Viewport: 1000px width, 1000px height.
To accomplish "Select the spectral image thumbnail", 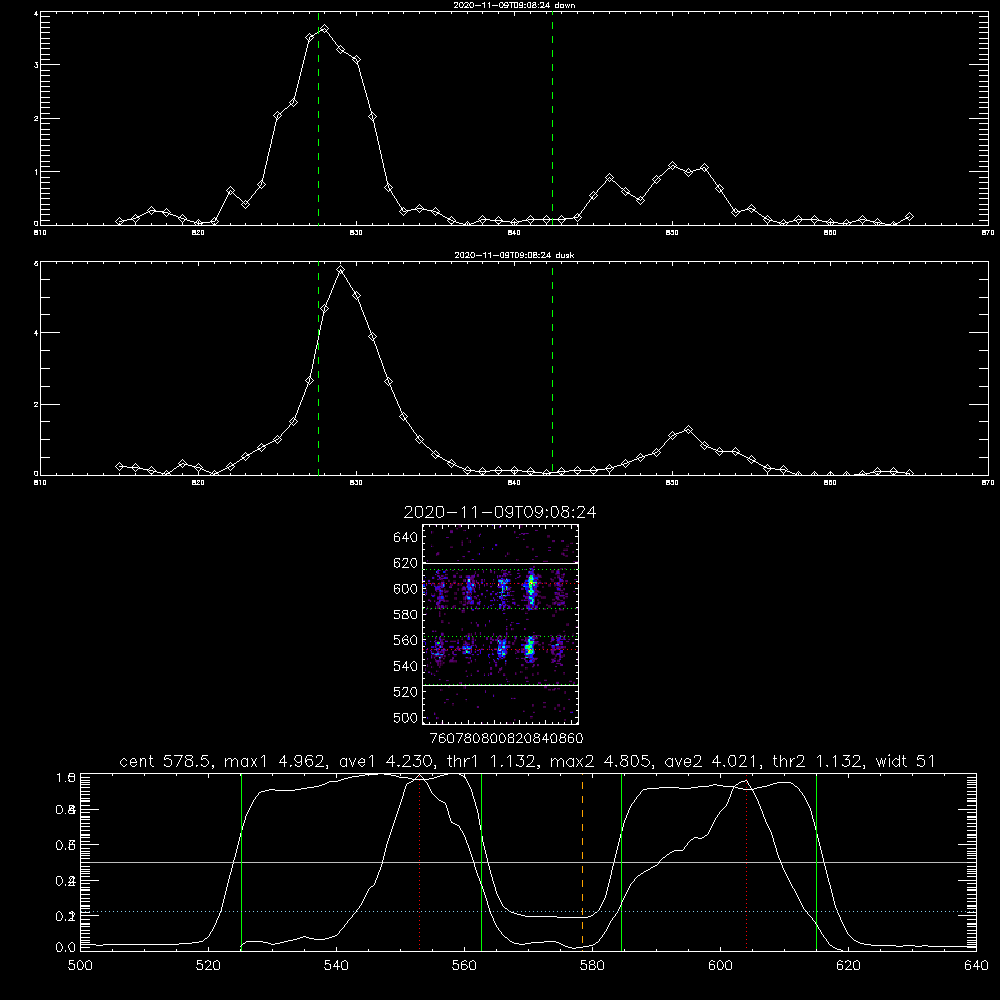I will [x=500, y=624].
